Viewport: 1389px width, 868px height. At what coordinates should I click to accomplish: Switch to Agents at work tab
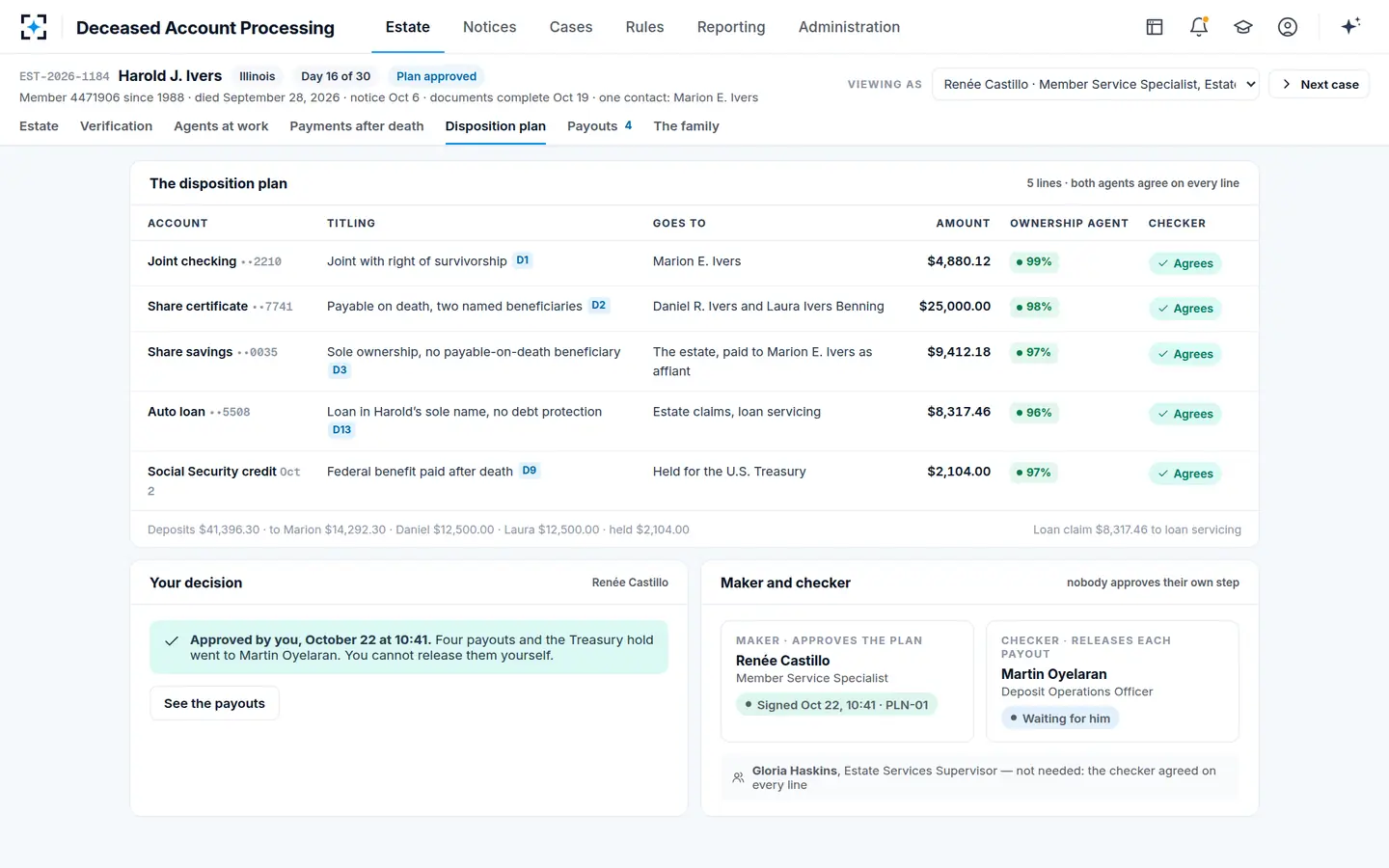[221, 126]
